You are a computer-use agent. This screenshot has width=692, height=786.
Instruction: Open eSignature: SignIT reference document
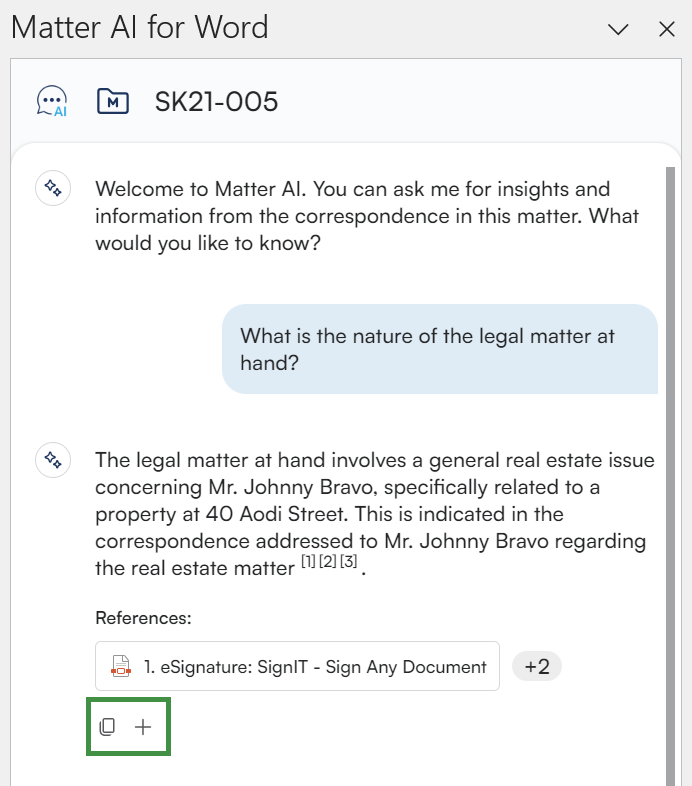313,667
